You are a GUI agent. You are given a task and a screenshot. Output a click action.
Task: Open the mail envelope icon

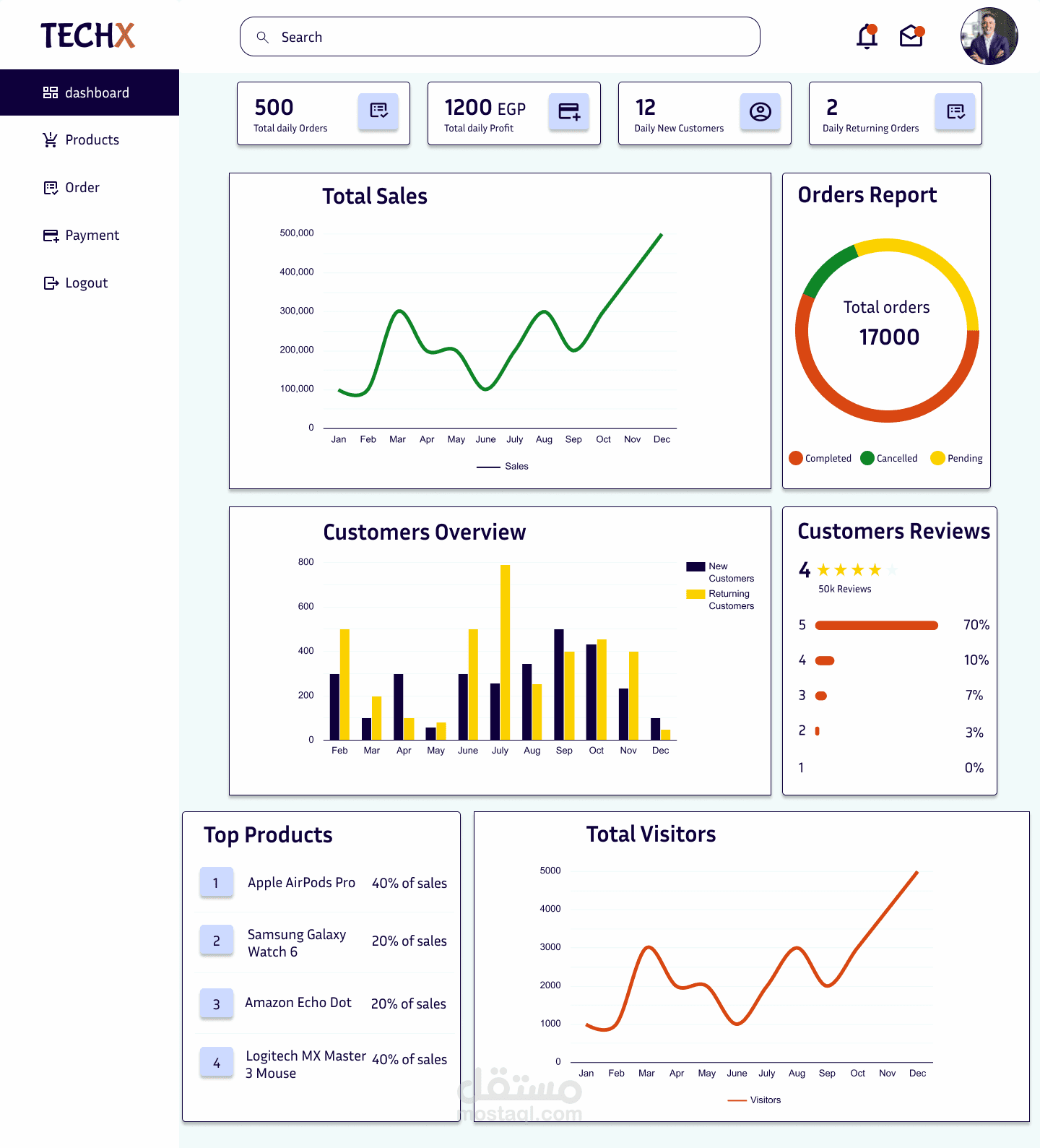click(x=912, y=36)
